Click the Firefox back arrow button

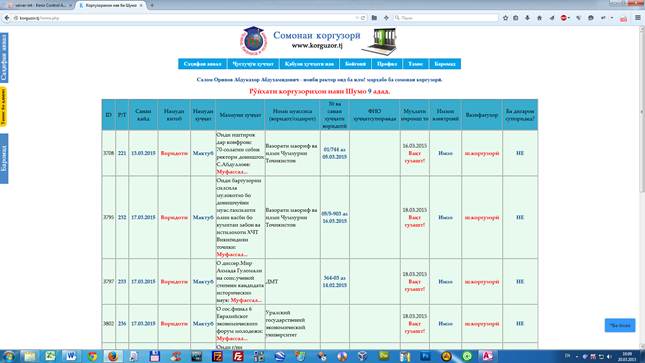coord(7,18)
